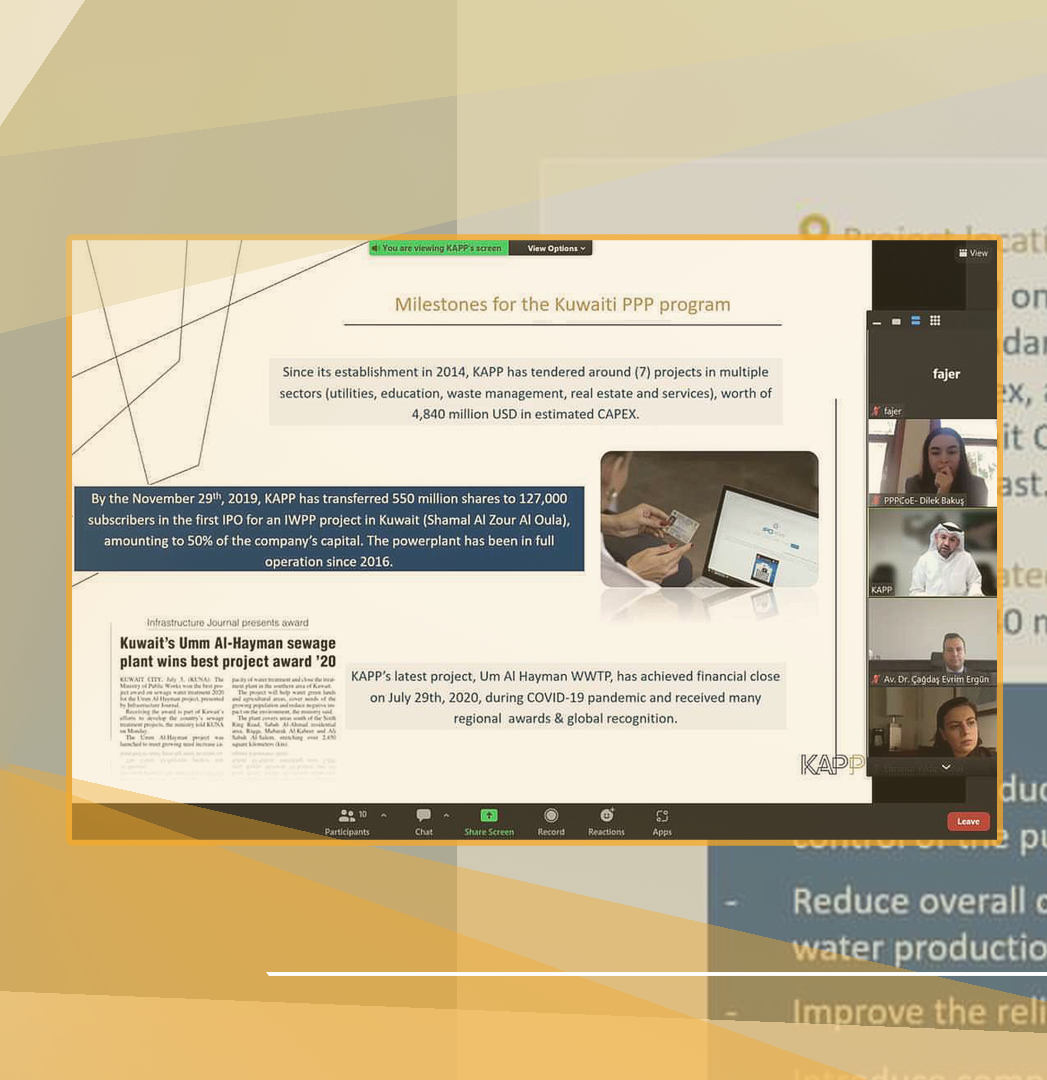Click the slide title 'Milestones for the Kuwaiti PPP program'
The image size is (1047, 1080).
[x=562, y=304]
